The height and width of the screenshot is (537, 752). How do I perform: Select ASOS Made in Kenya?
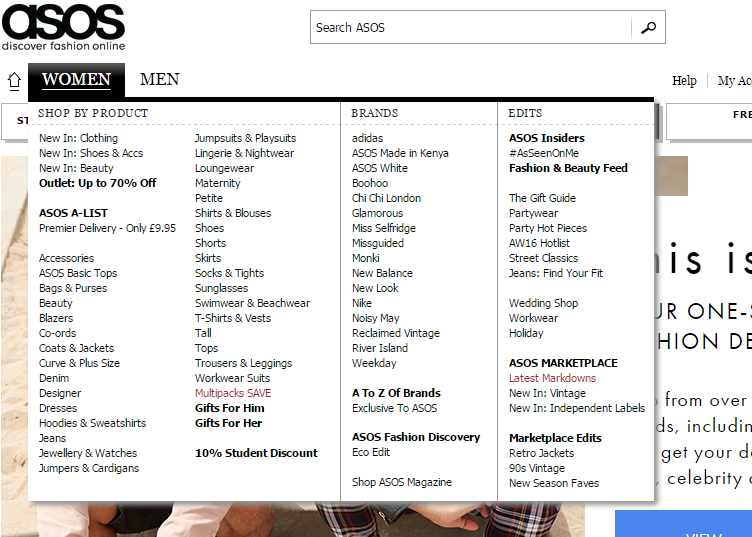pos(400,153)
